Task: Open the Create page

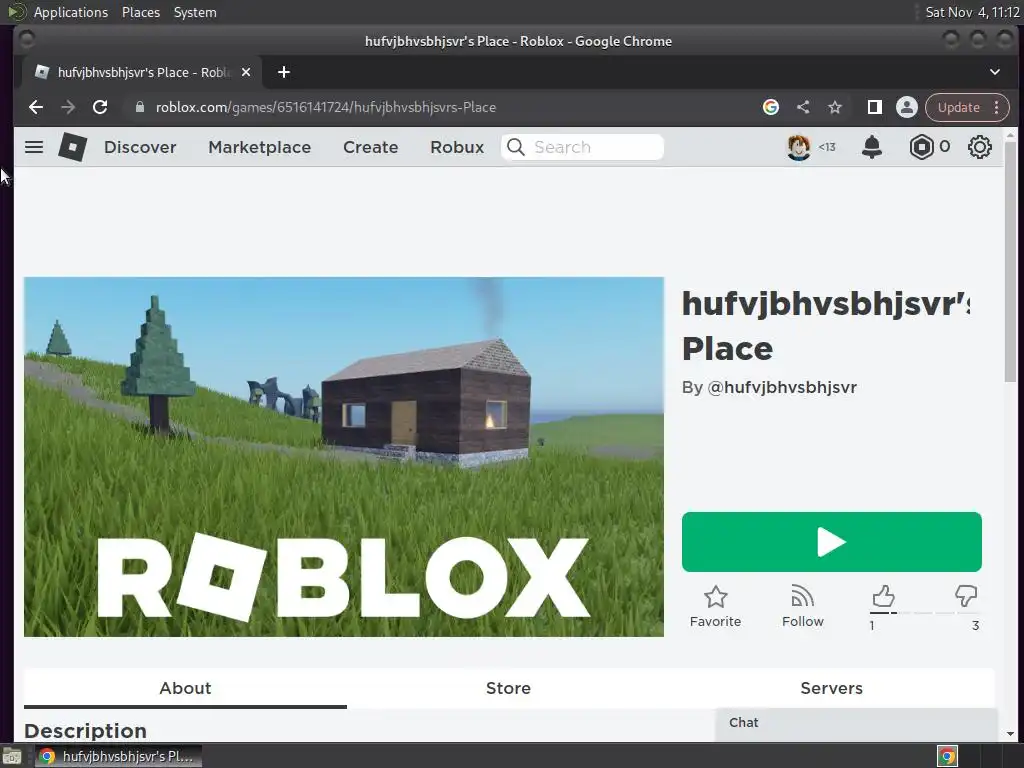Action: point(370,147)
